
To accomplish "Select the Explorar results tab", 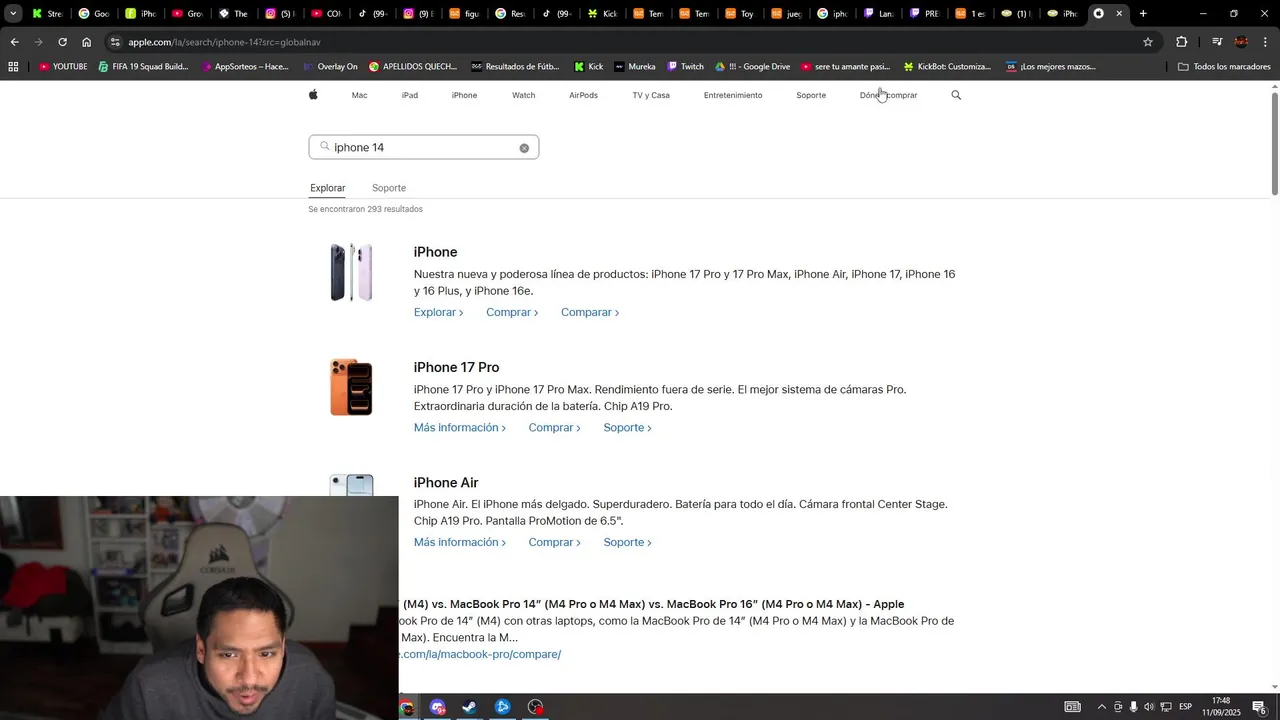I will (328, 188).
